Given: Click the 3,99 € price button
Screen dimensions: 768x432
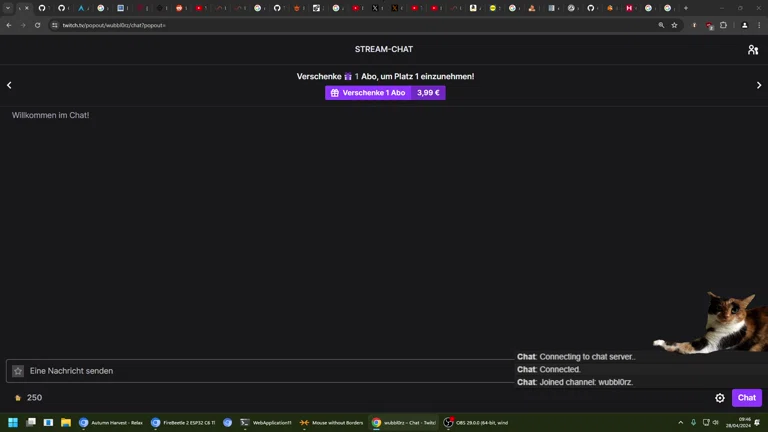Looking at the screenshot, I should pos(428,93).
